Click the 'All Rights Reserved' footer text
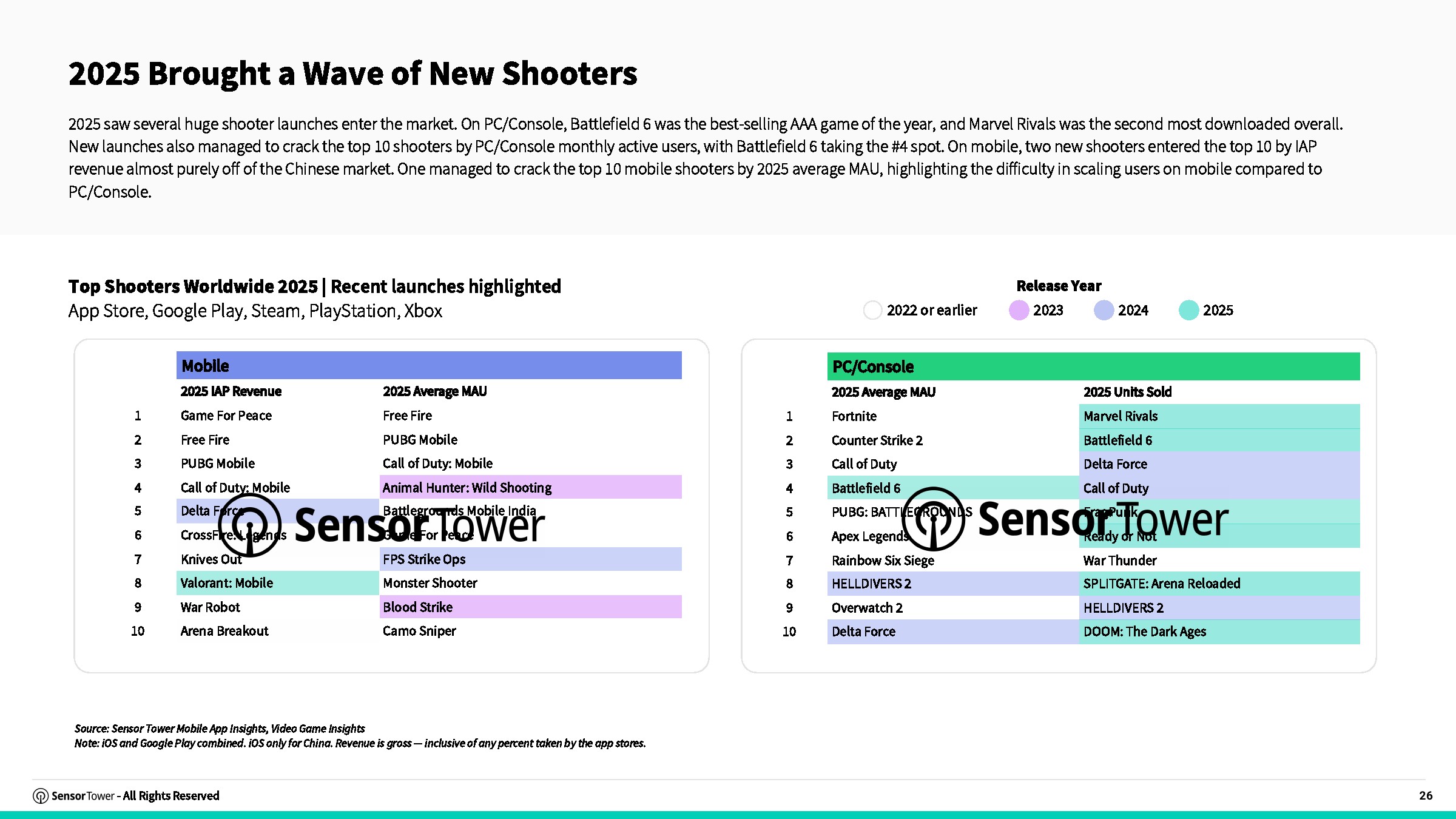Image resolution: width=1456 pixels, height=819 pixels. (171, 796)
